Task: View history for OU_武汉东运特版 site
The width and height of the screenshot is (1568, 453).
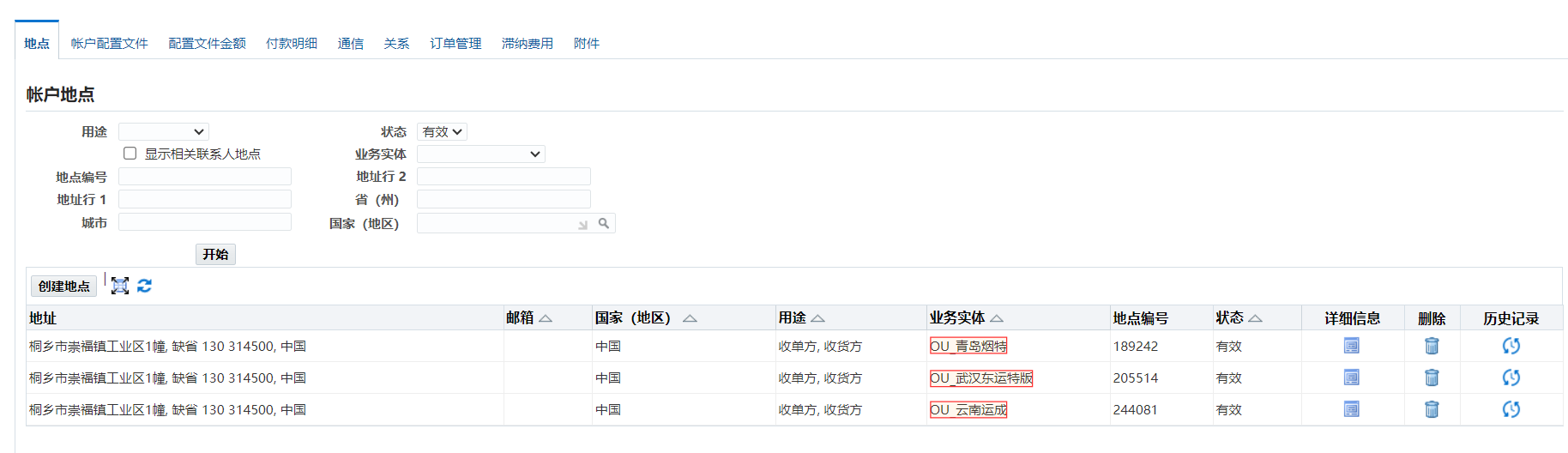Action: point(1511,377)
